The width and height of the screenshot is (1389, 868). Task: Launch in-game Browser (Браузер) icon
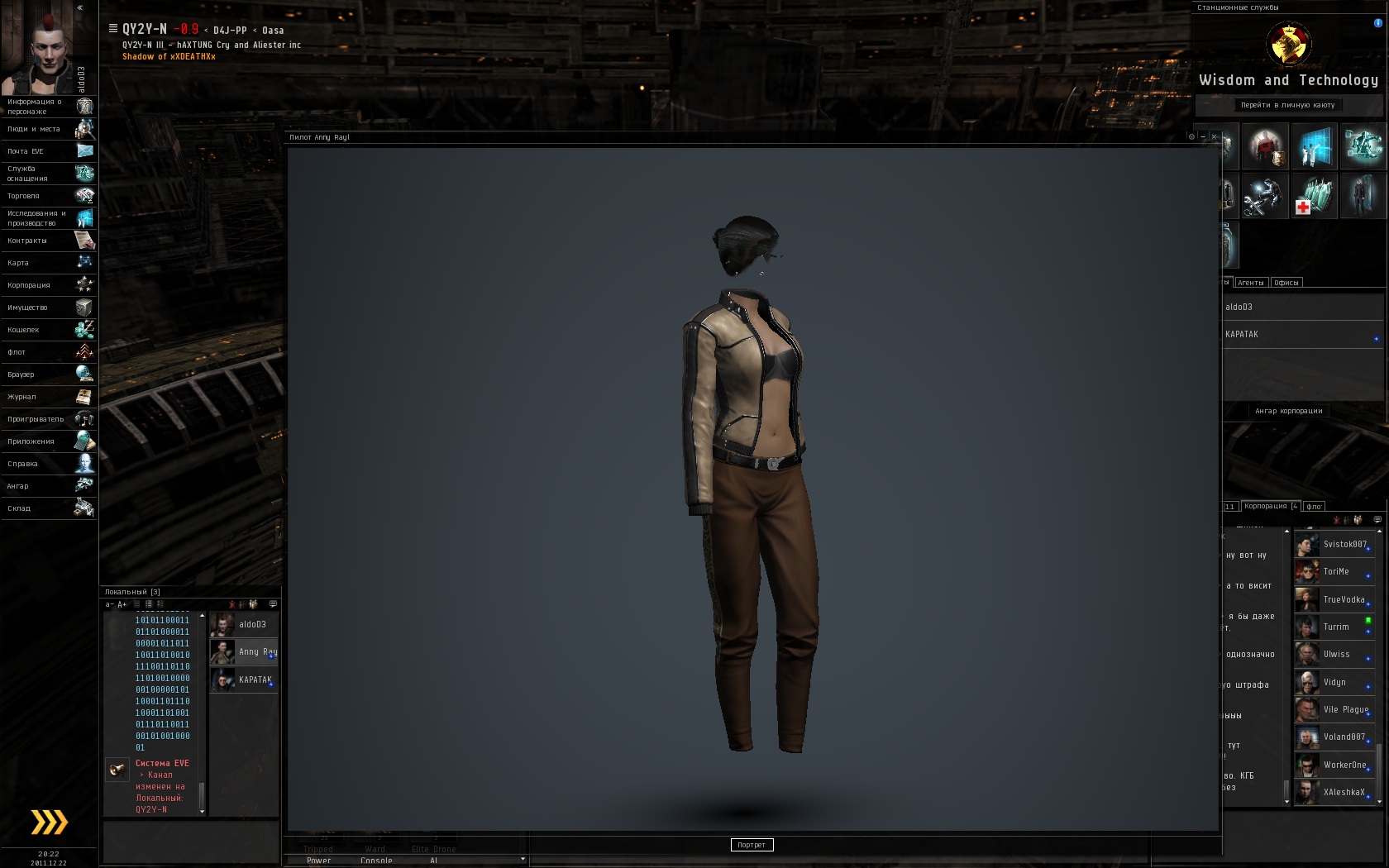click(x=84, y=374)
